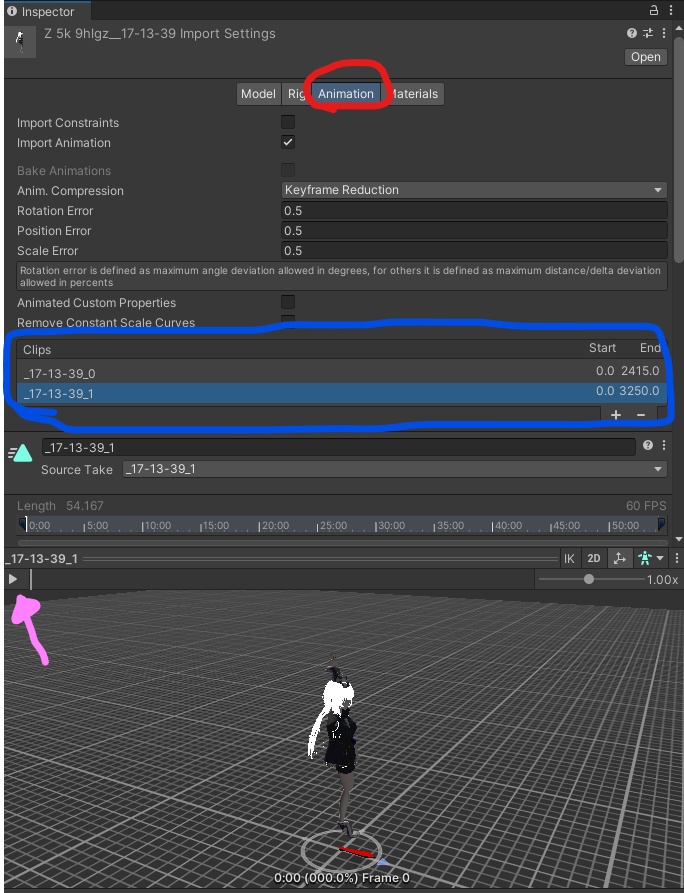The image size is (684, 893).
Task: Toggle 2D preview mode
Action: pyautogui.click(x=593, y=559)
